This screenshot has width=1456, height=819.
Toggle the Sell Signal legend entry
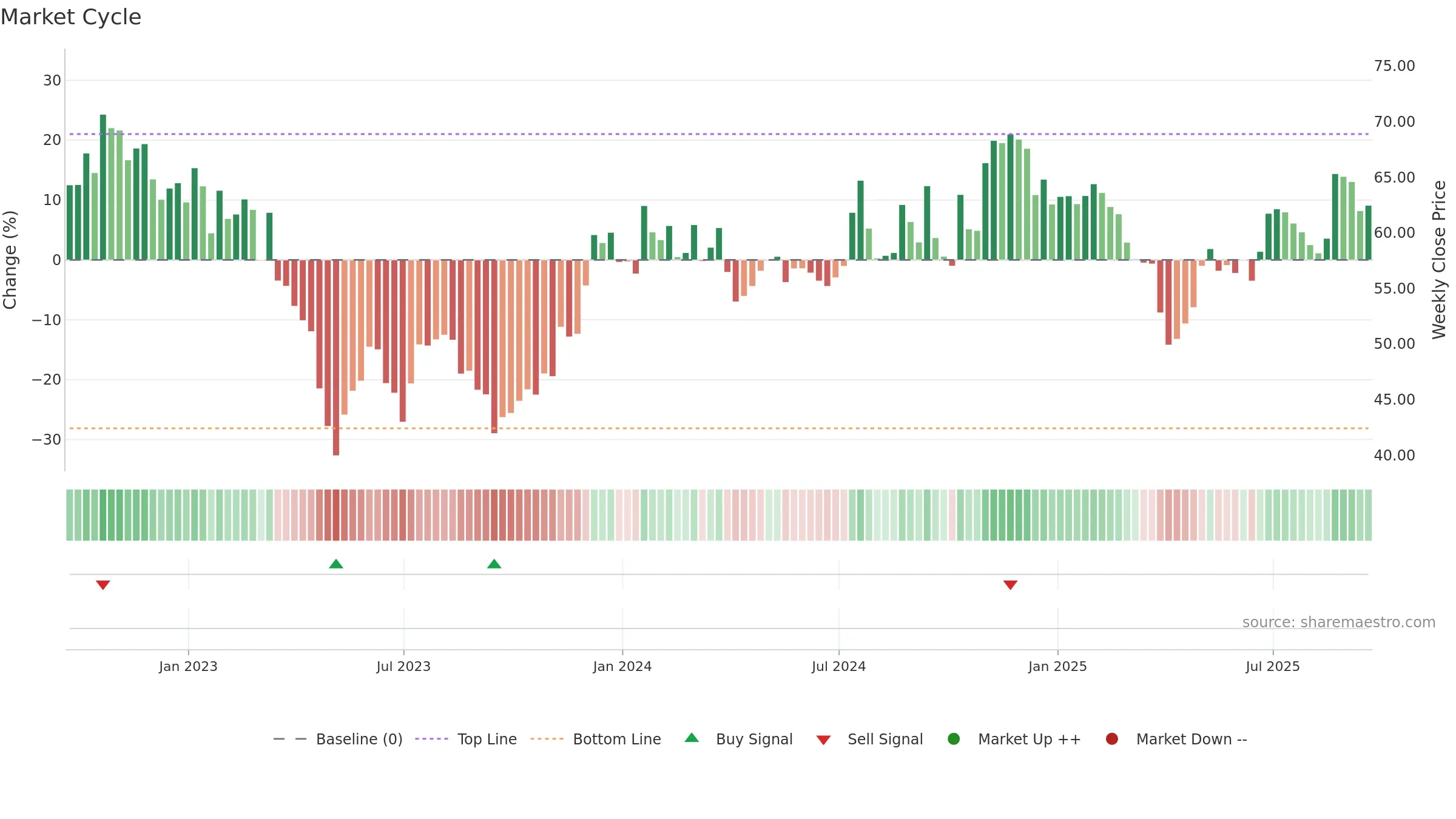coord(869,739)
